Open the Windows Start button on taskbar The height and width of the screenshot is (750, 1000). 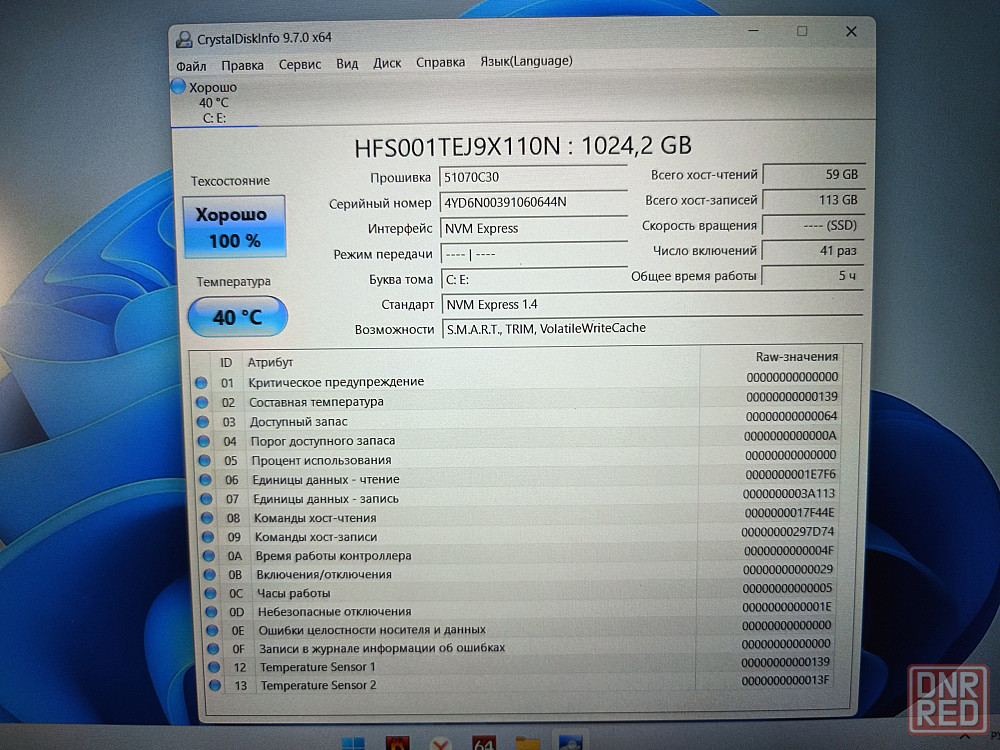tap(353, 743)
